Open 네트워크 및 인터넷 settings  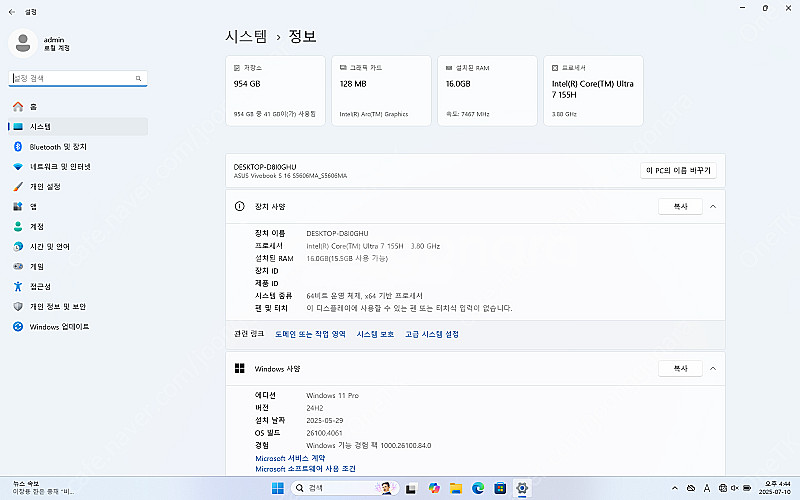(78, 167)
